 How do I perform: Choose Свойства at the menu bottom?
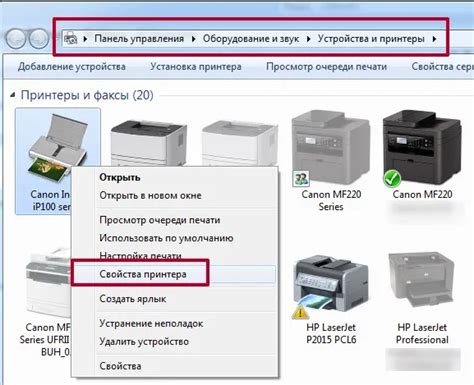(x=120, y=366)
